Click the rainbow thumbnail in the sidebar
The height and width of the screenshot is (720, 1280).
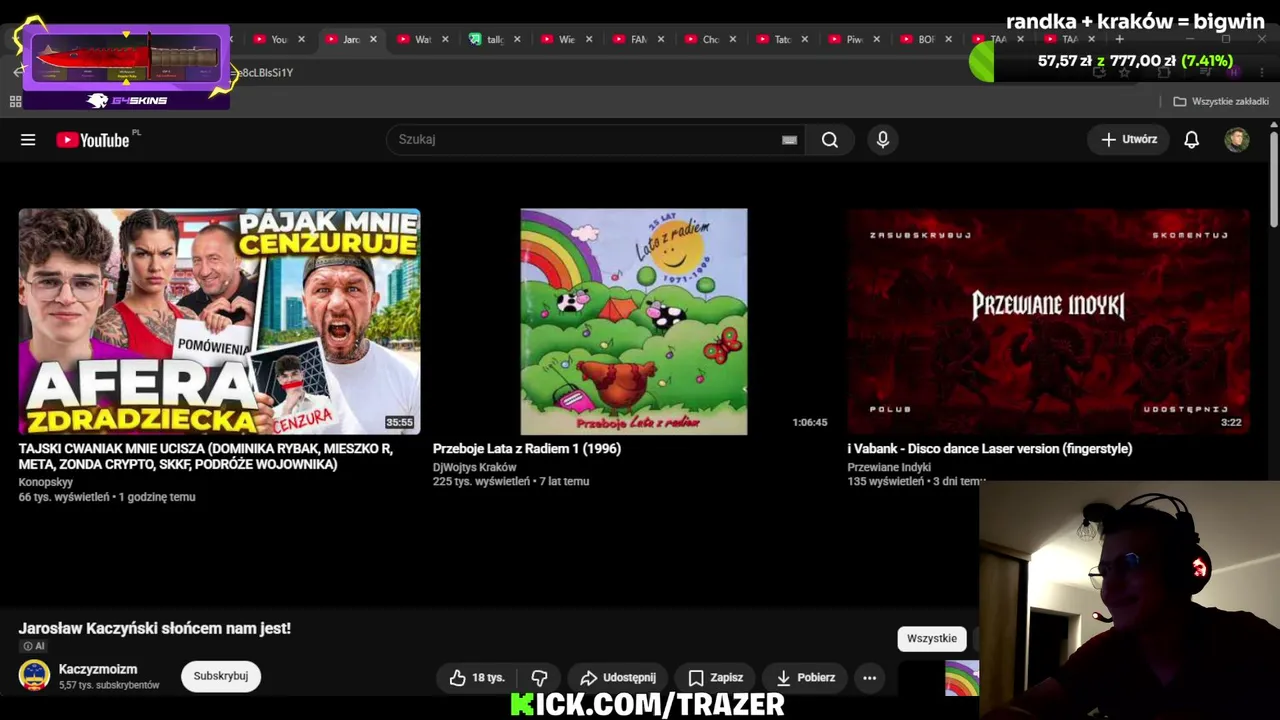[x=962, y=678]
